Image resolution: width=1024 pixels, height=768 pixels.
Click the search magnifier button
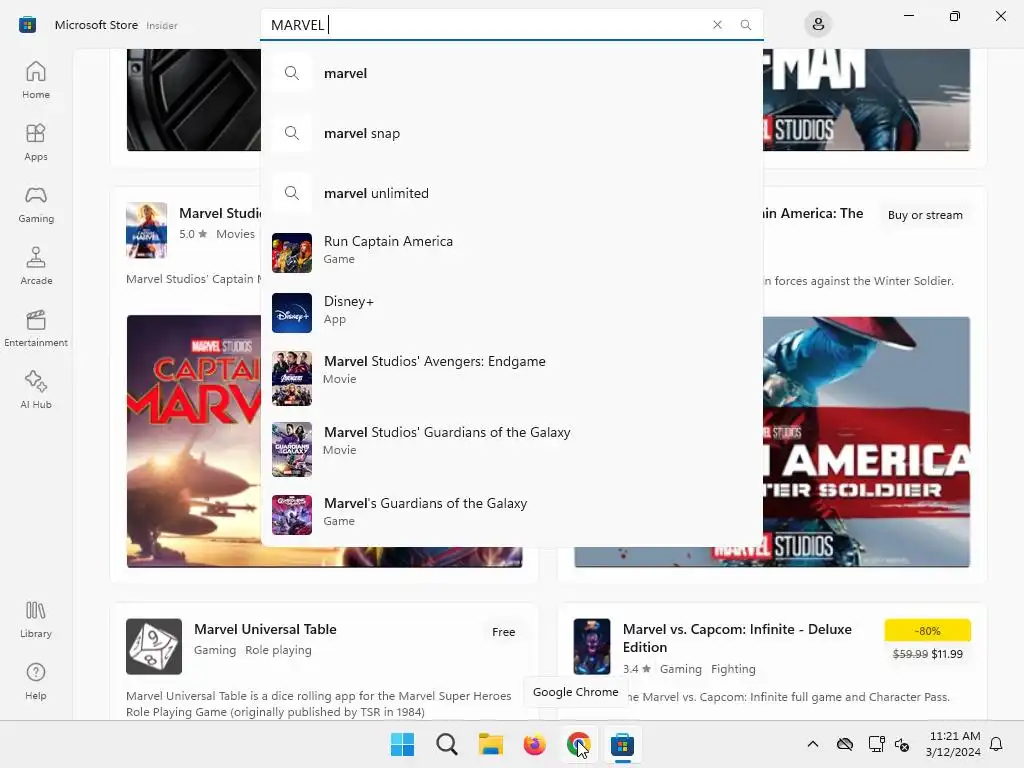point(746,25)
